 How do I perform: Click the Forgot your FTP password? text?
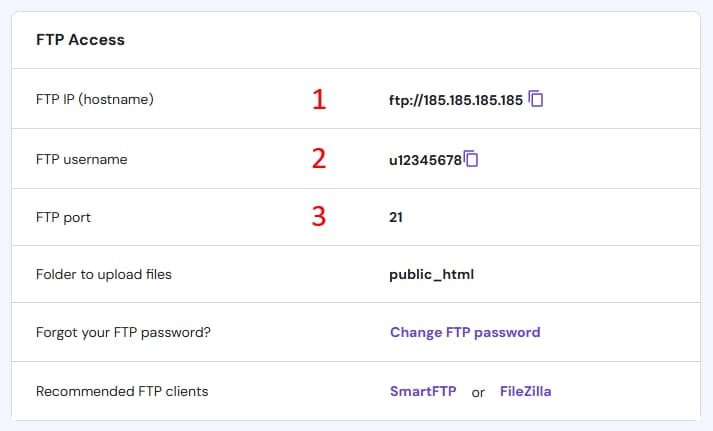click(x=123, y=332)
